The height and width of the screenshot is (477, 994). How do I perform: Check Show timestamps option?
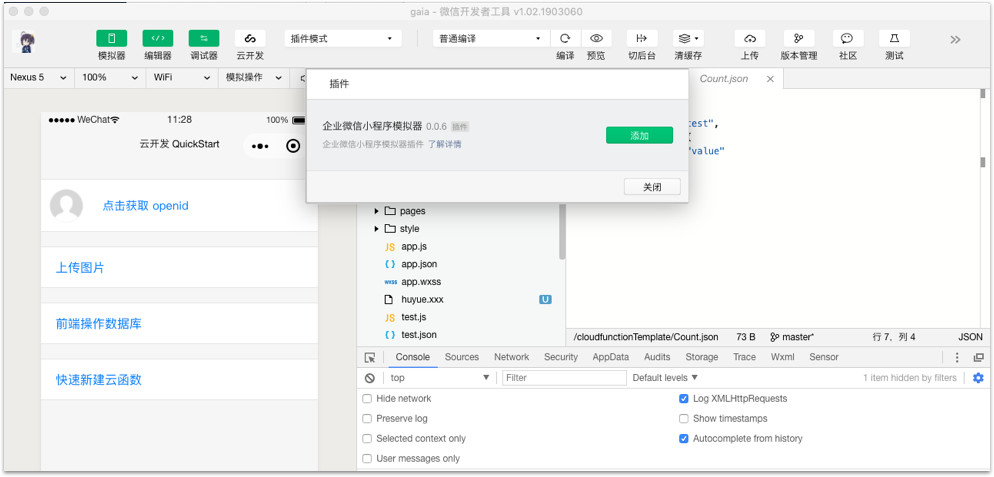pos(683,419)
